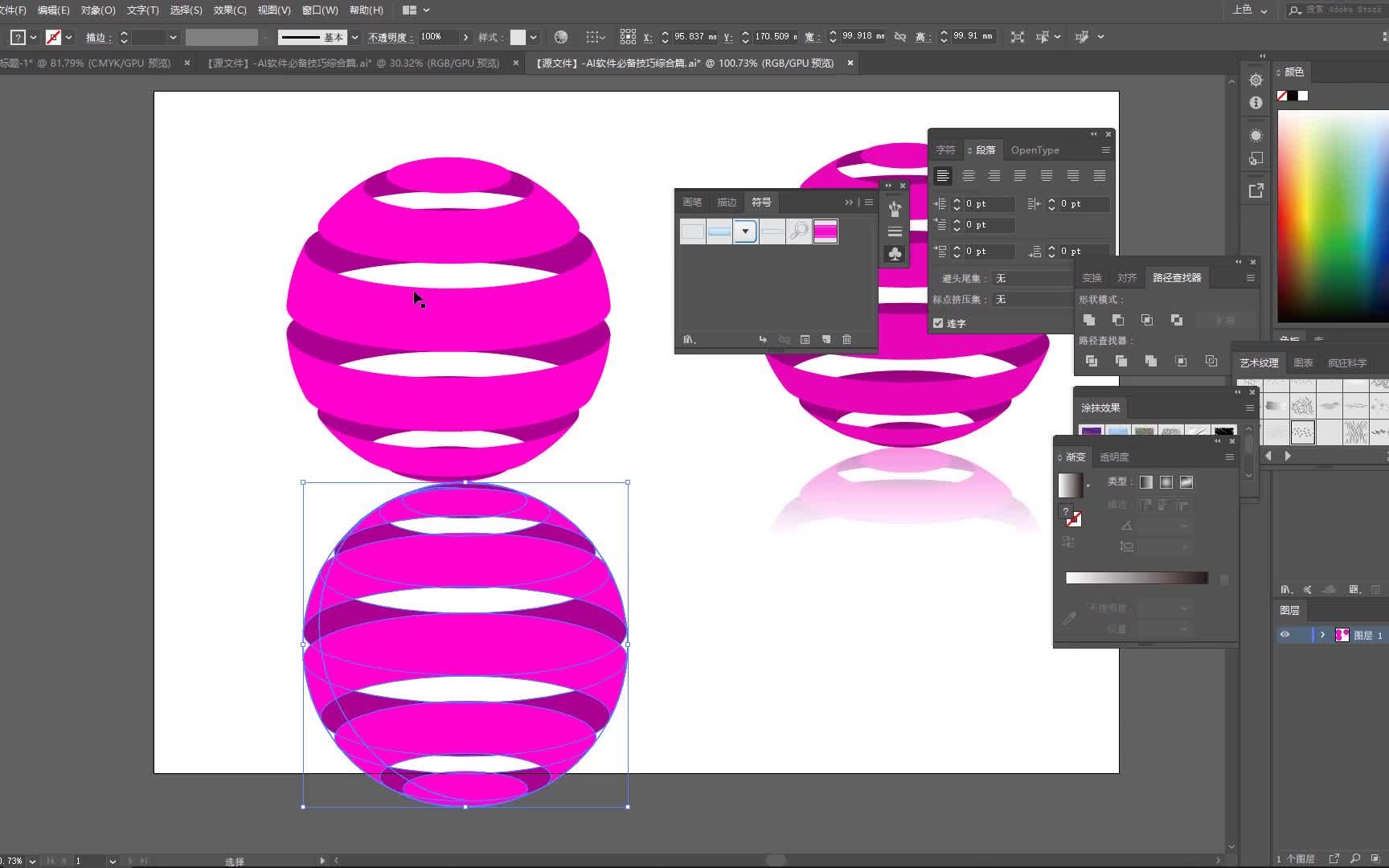The width and height of the screenshot is (1389, 868).
Task: Select radial gradient type button
Action: click(x=1166, y=482)
